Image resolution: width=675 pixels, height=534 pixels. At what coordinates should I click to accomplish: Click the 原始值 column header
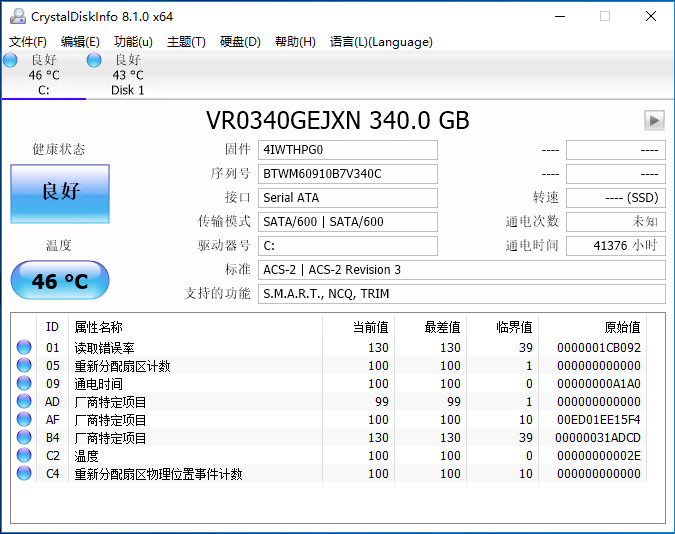tap(592, 327)
